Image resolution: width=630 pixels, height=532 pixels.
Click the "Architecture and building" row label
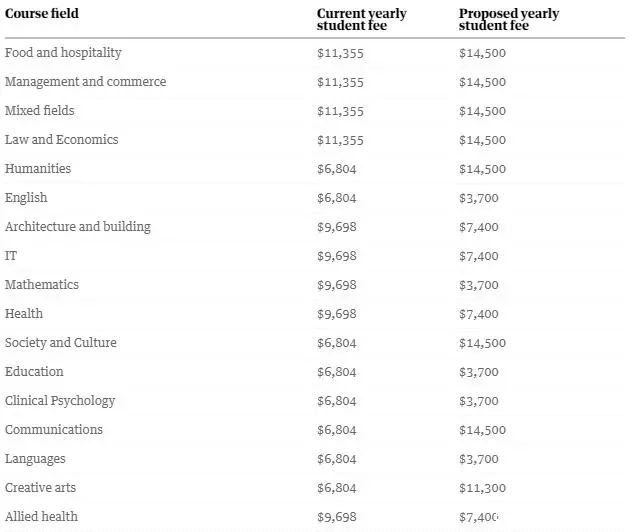77,226
